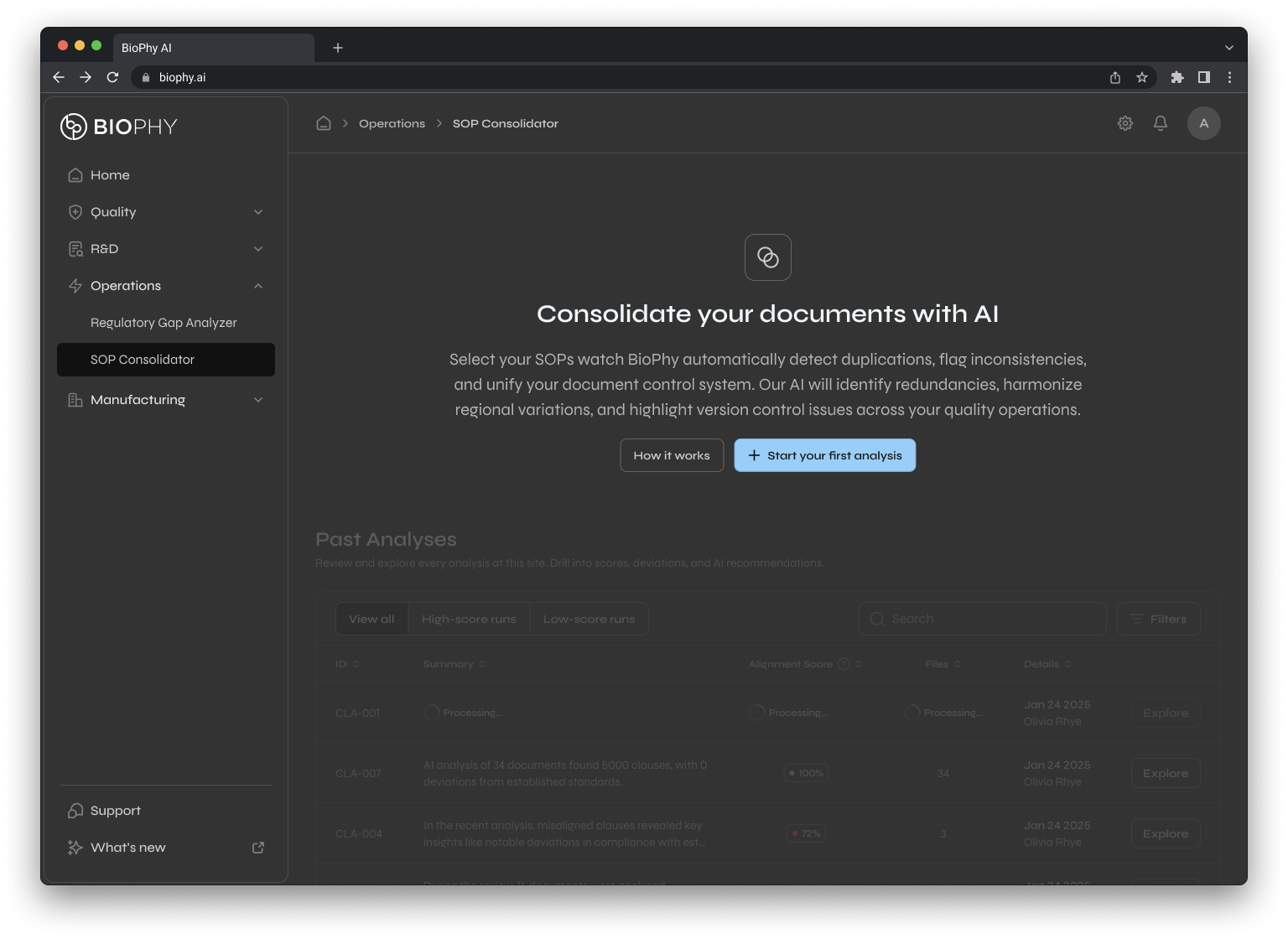Select the View all filter tab
Image resolution: width=1288 pixels, height=939 pixels.
click(371, 619)
